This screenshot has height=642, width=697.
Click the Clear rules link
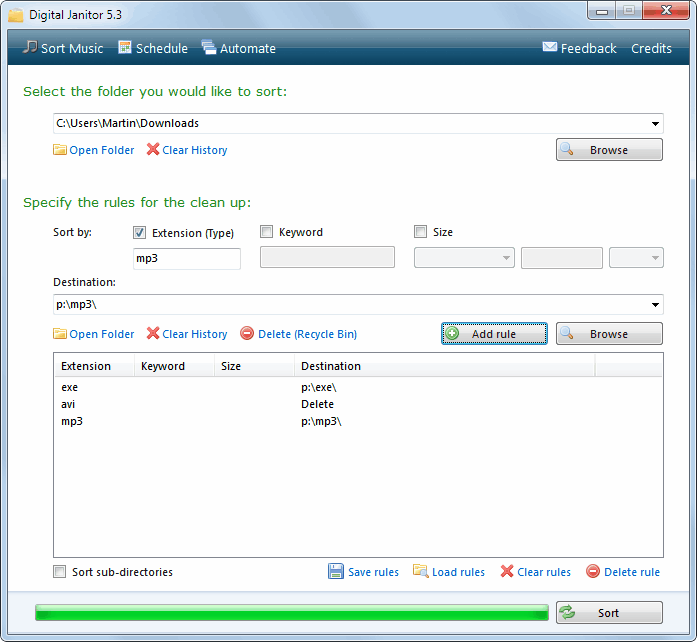[x=544, y=572]
